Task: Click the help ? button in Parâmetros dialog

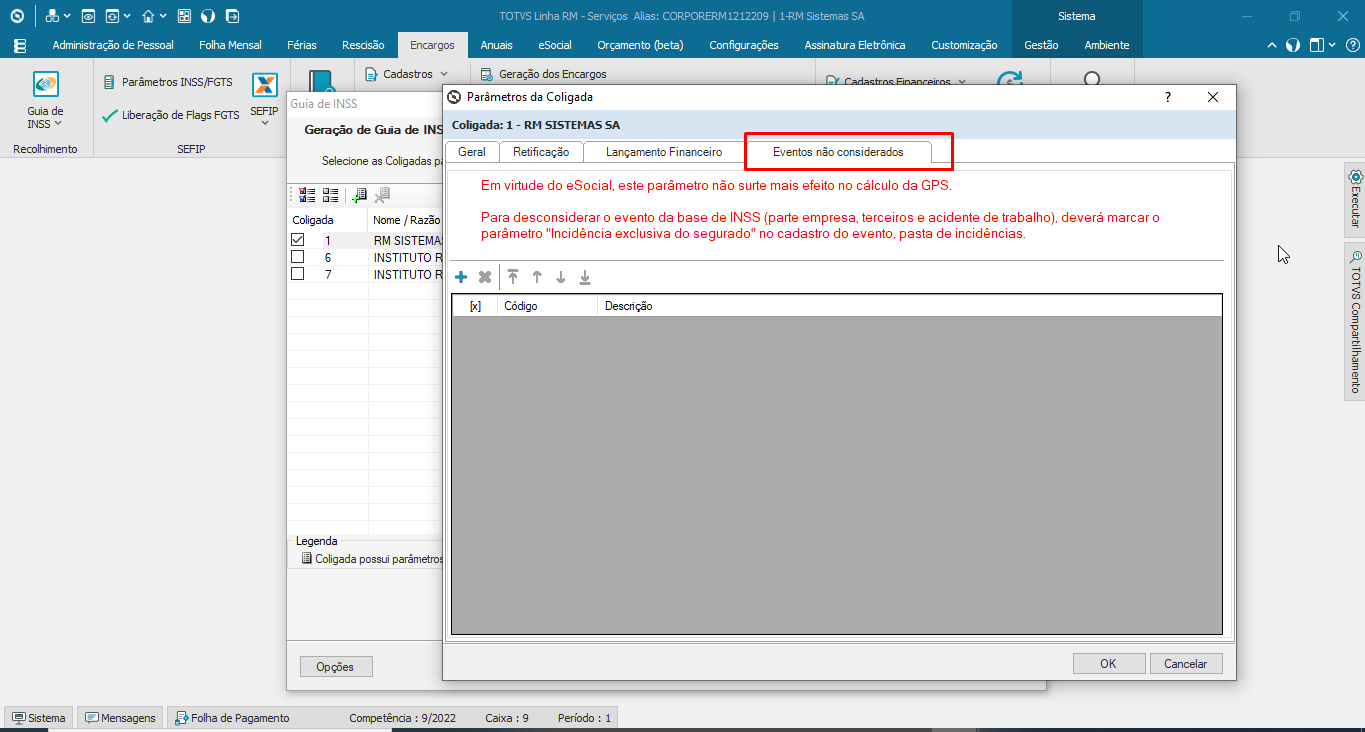Action: (1168, 97)
